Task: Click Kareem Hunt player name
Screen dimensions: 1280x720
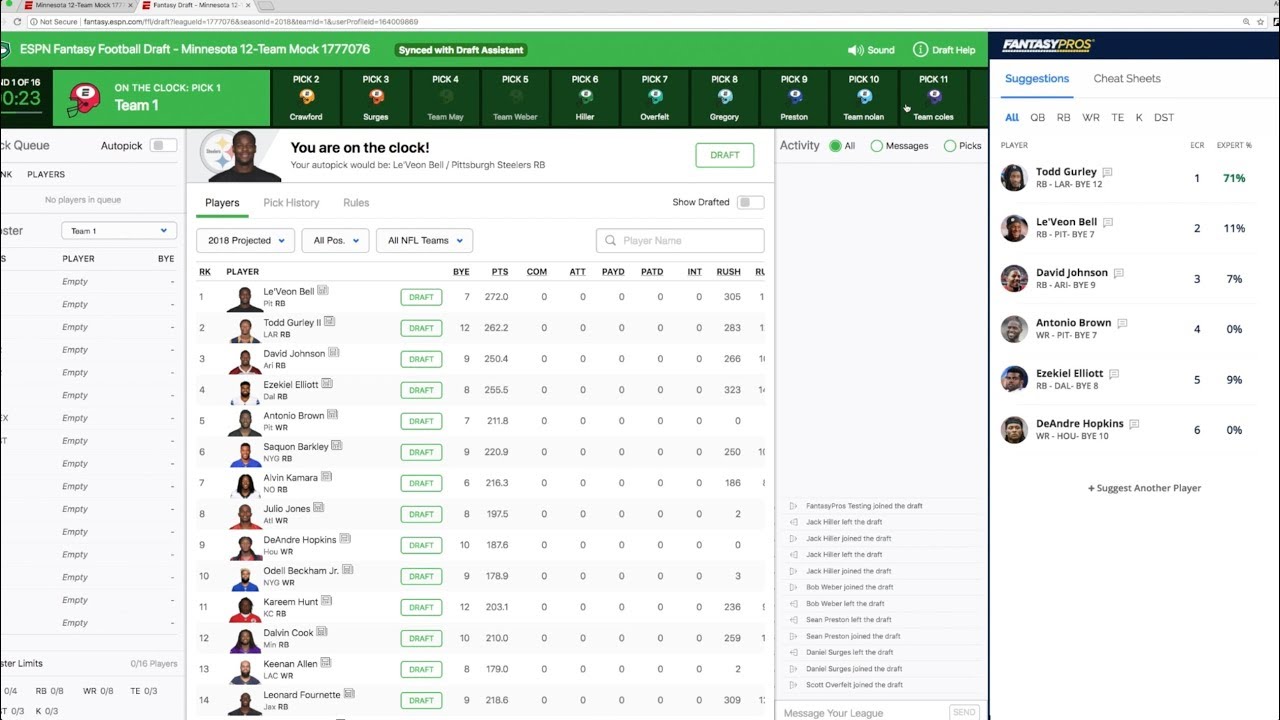Action: click(x=289, y=601)
